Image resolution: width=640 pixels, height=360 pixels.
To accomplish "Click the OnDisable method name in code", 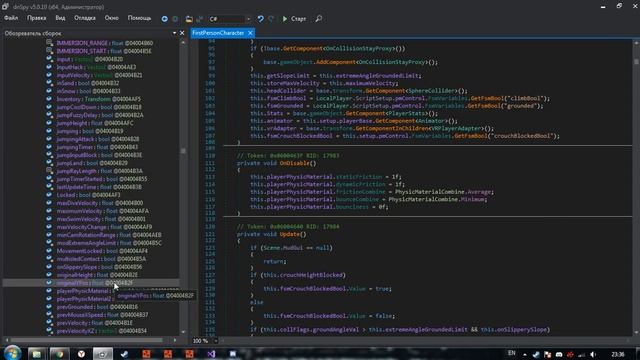I will pos(294,163).
